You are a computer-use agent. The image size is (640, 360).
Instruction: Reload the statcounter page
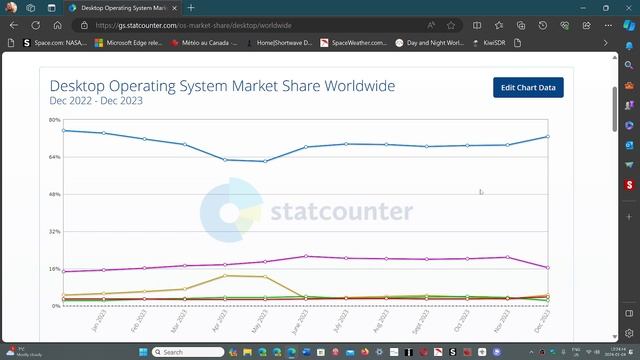36,25
